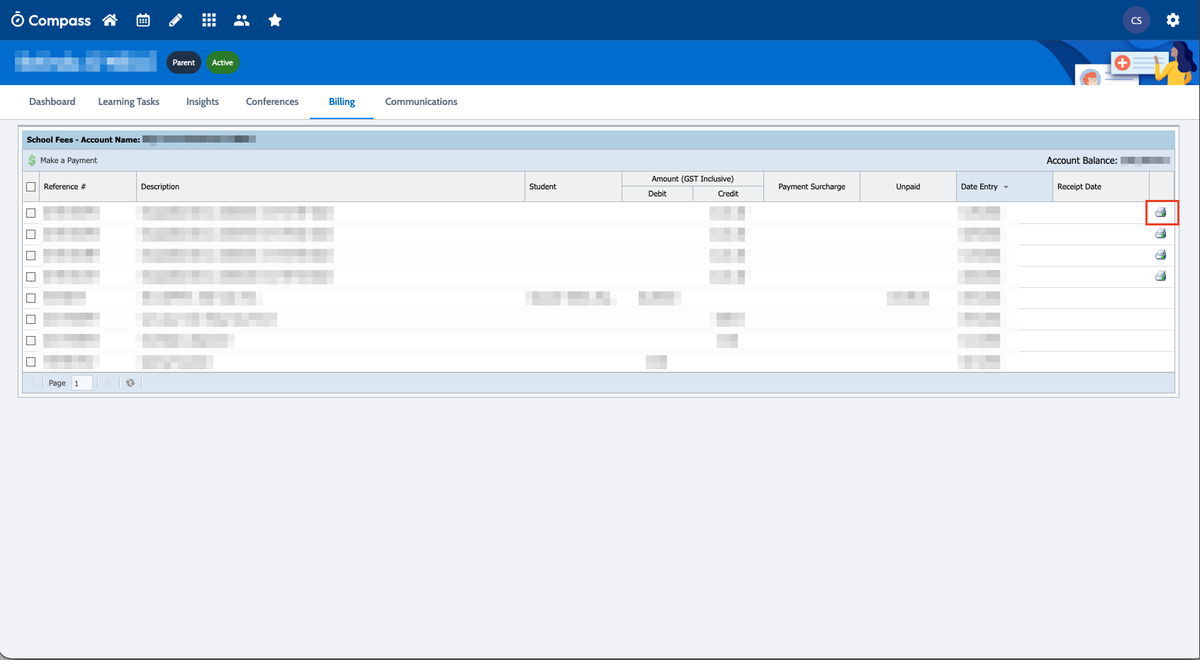Print receipt for the third transaction row
Viewport: 1200px width, 660px height.
1161,255
